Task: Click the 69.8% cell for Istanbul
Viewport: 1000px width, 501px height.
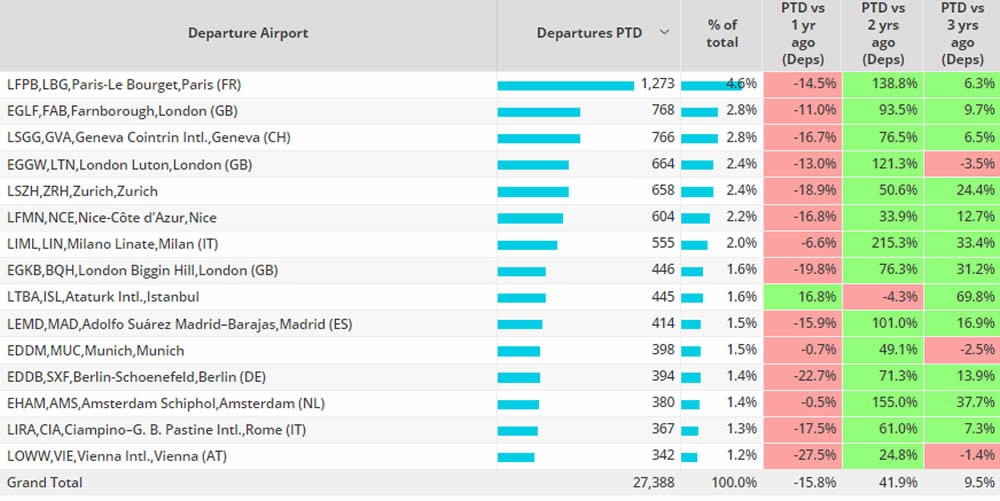Action: [962, 297]
